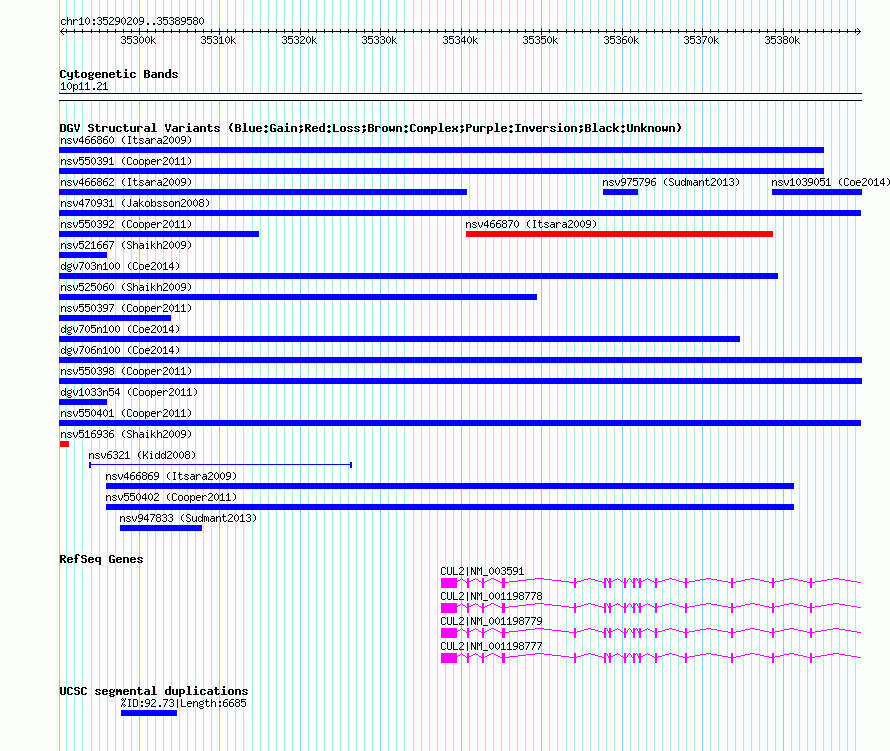The width and height of the screenshot is (890, 751).
Task: Select the CUL2 NM_003591 gene model
Action: click(650, 582)
